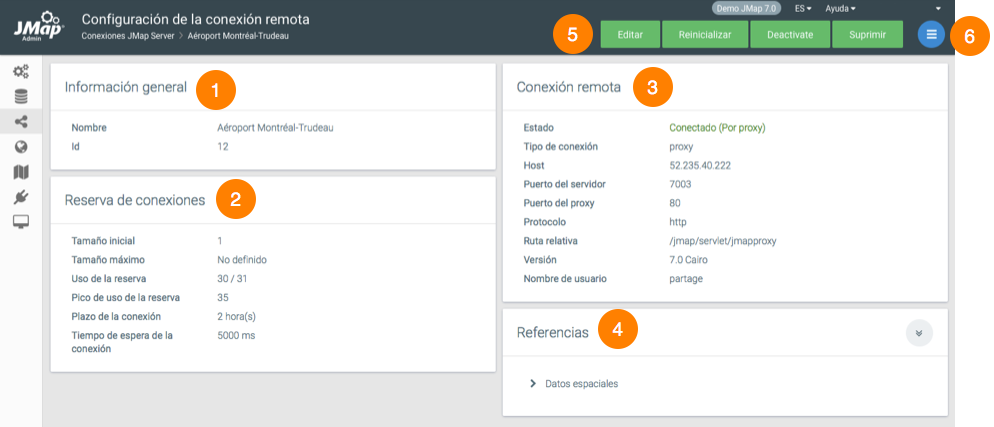This screenshot has width=994, height=427.
Task: Open the database stack sidebar icon
Action: (20, 97)
